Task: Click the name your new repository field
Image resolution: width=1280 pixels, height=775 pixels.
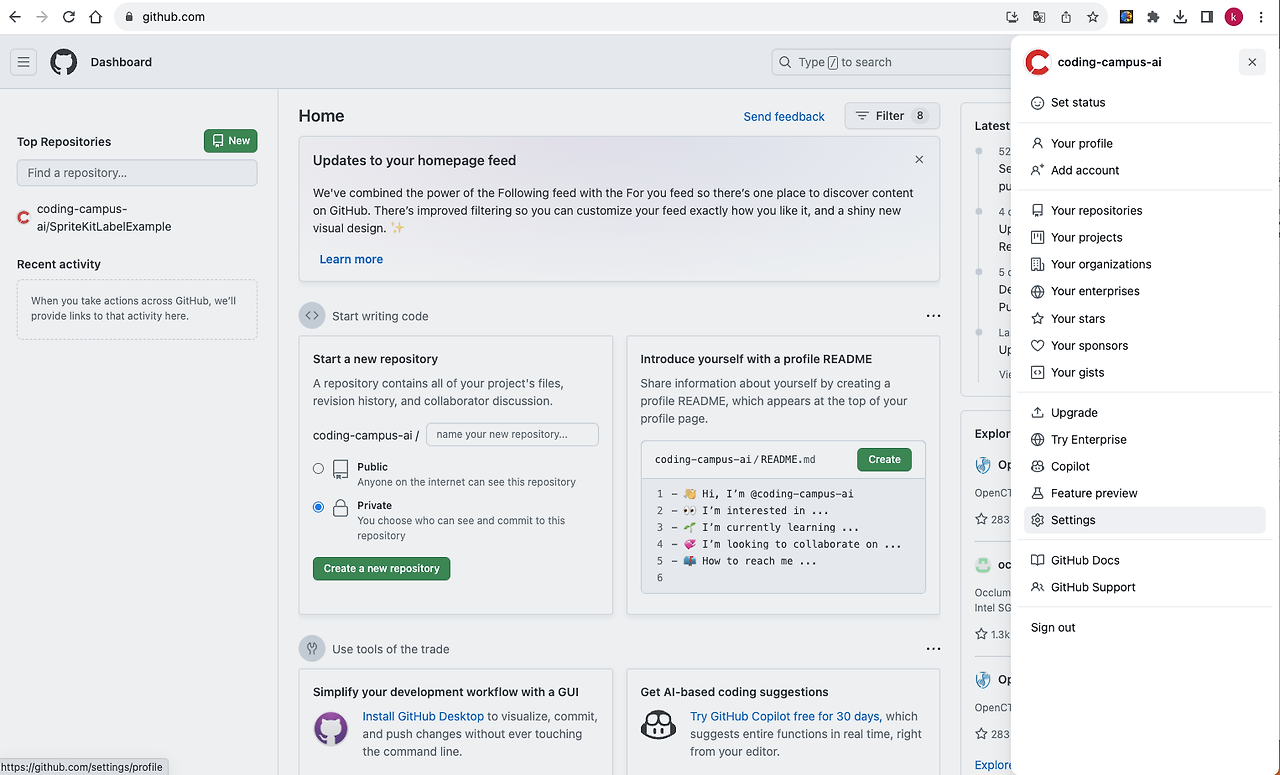Action: (512, 434)
